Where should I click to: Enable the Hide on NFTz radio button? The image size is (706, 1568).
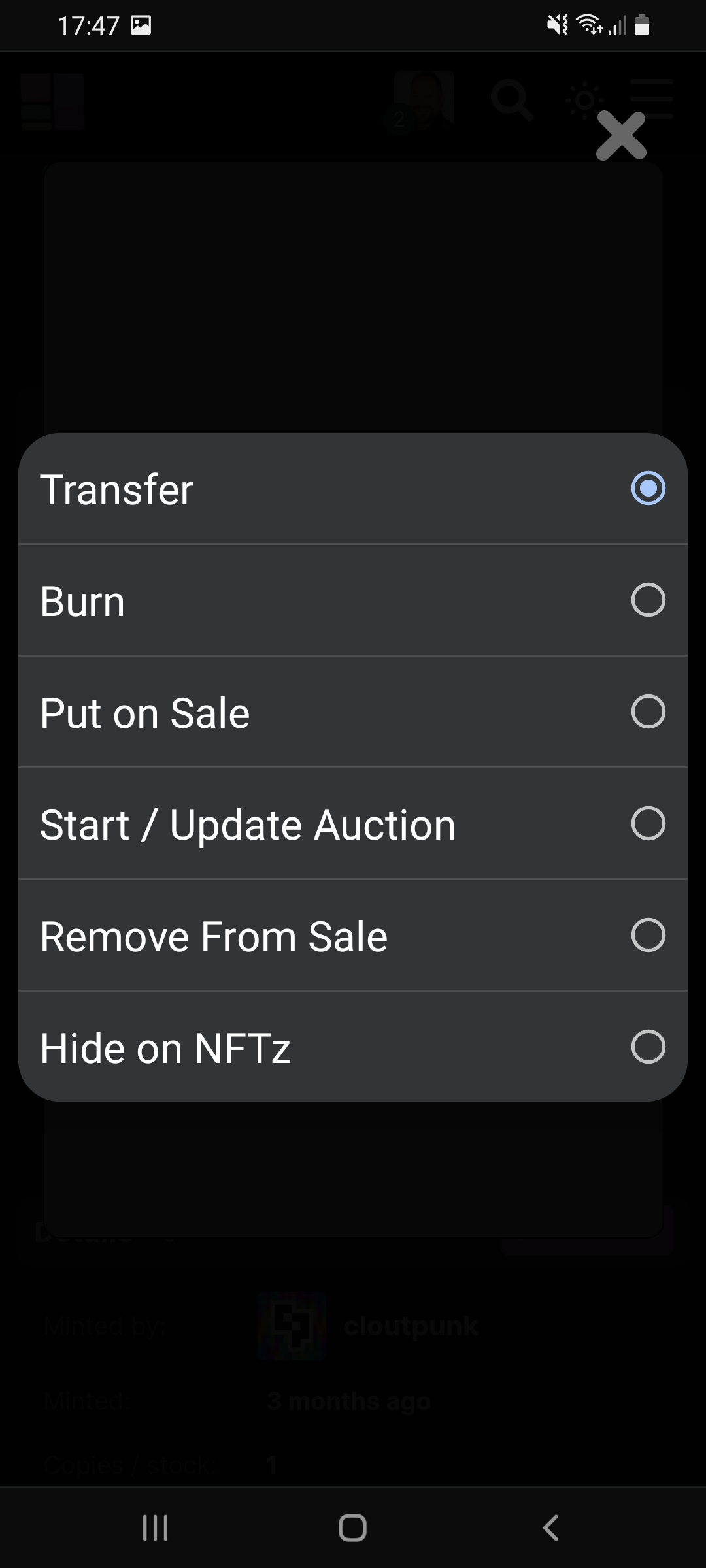click(x=648, y=1047)
